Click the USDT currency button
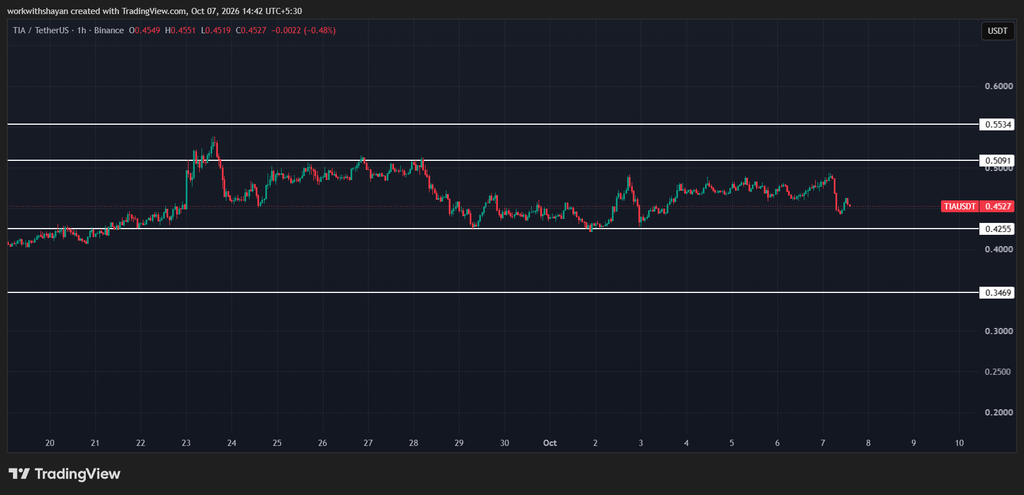 click(998, 31)
